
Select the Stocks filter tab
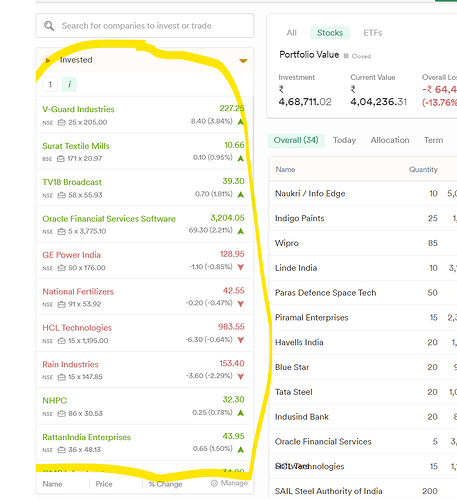pyautogui.click(x=330, y=33)
